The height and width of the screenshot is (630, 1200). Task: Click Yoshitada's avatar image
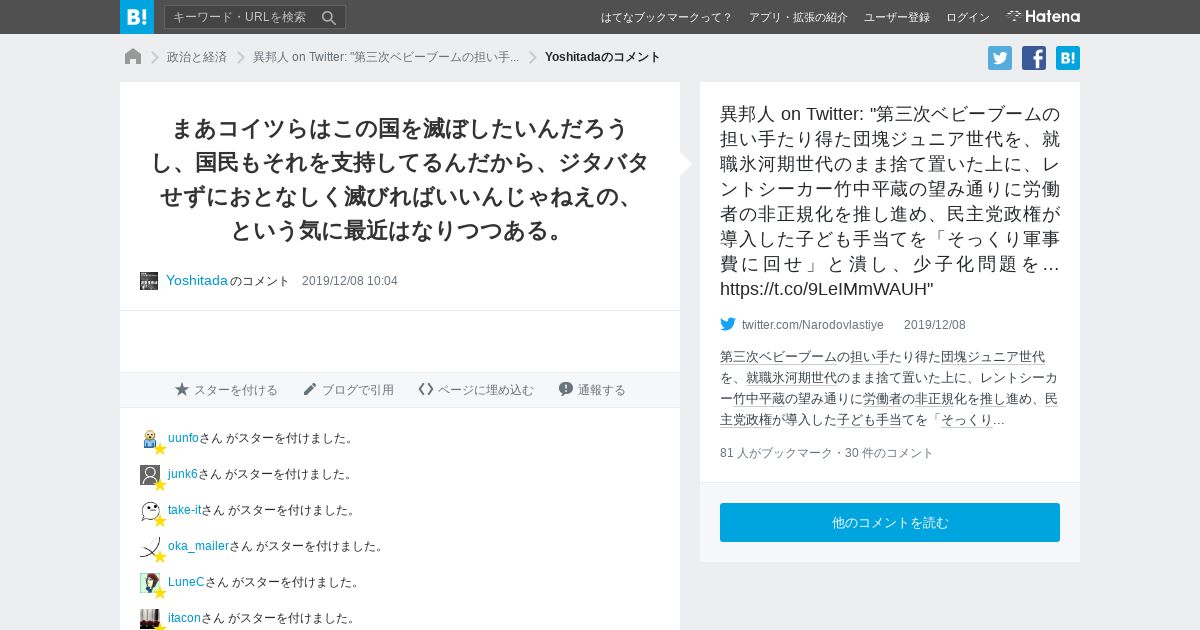[149, 281]
